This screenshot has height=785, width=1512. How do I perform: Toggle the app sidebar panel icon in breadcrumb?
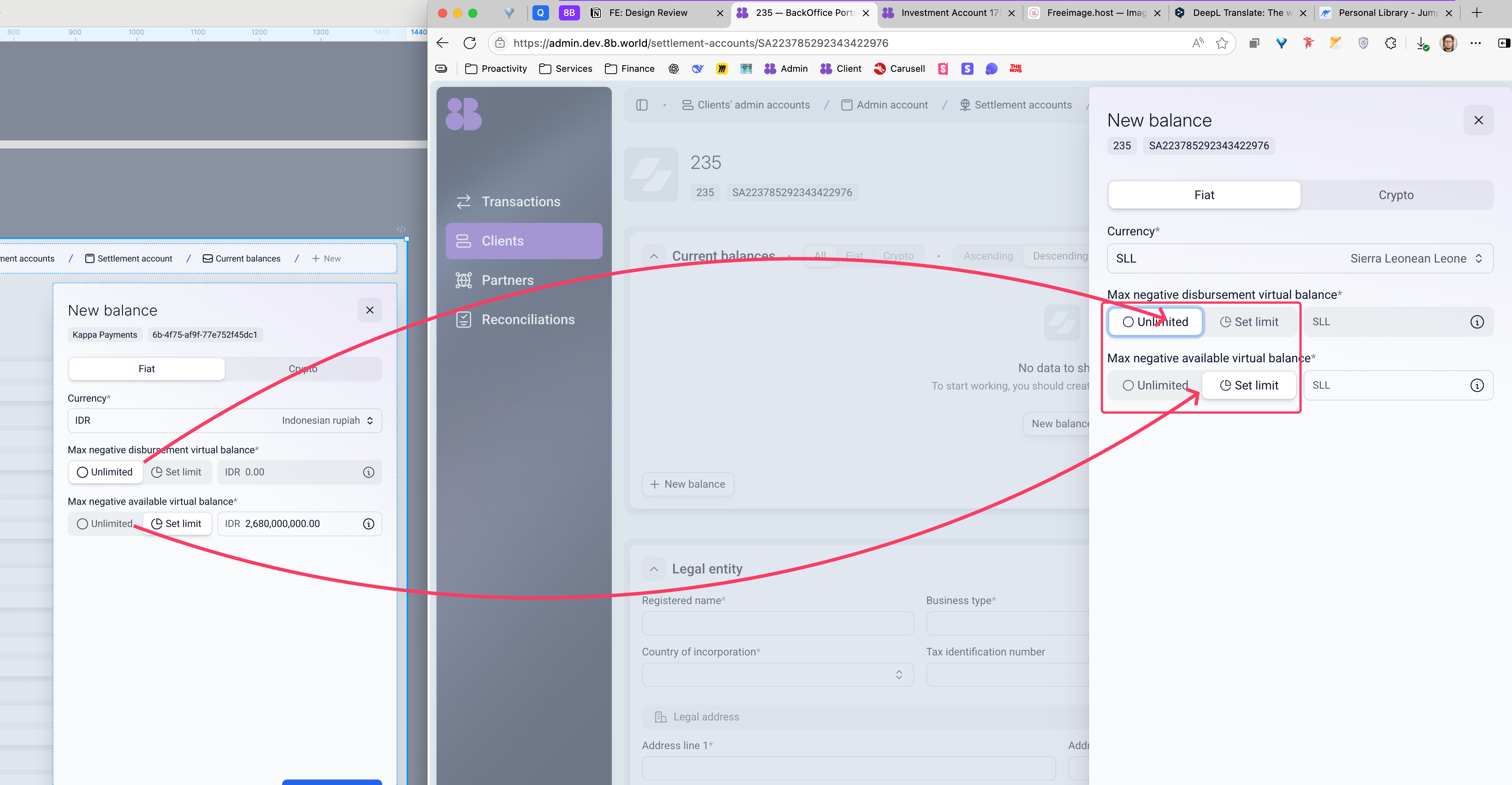642,105
